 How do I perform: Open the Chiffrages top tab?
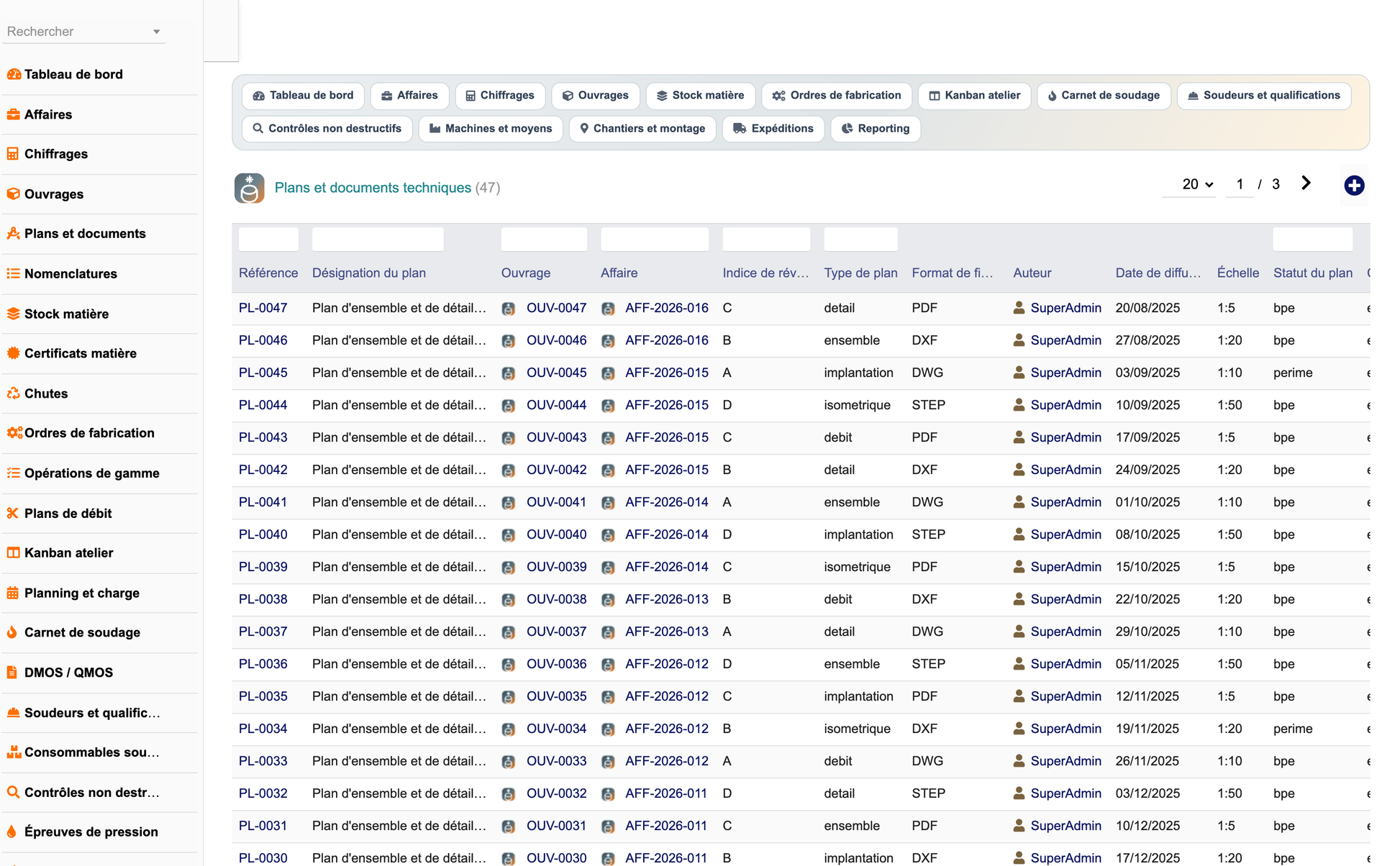[x=500, y=96]
